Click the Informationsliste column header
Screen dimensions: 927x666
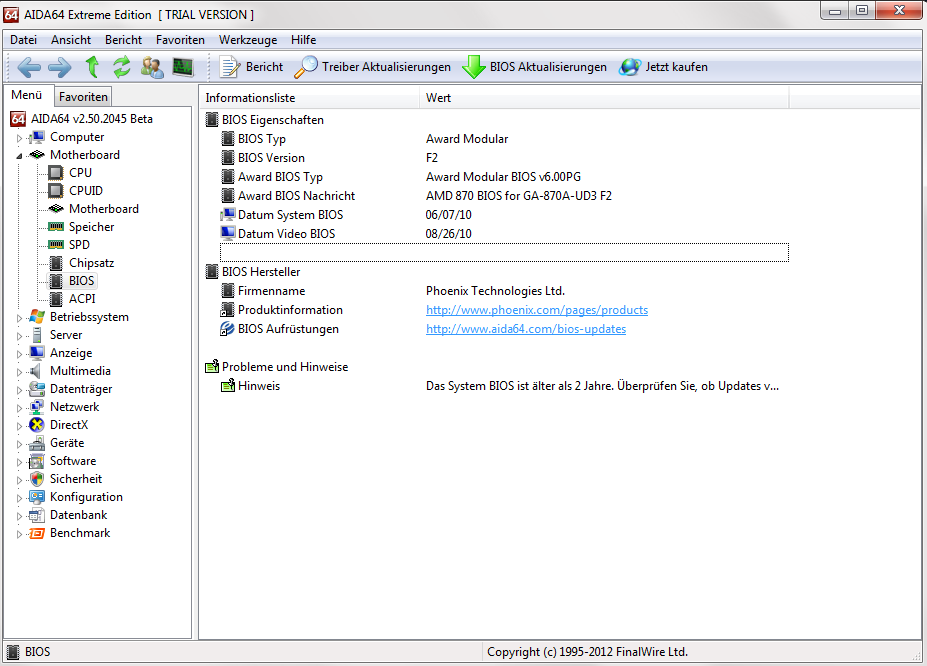point(310,98)
